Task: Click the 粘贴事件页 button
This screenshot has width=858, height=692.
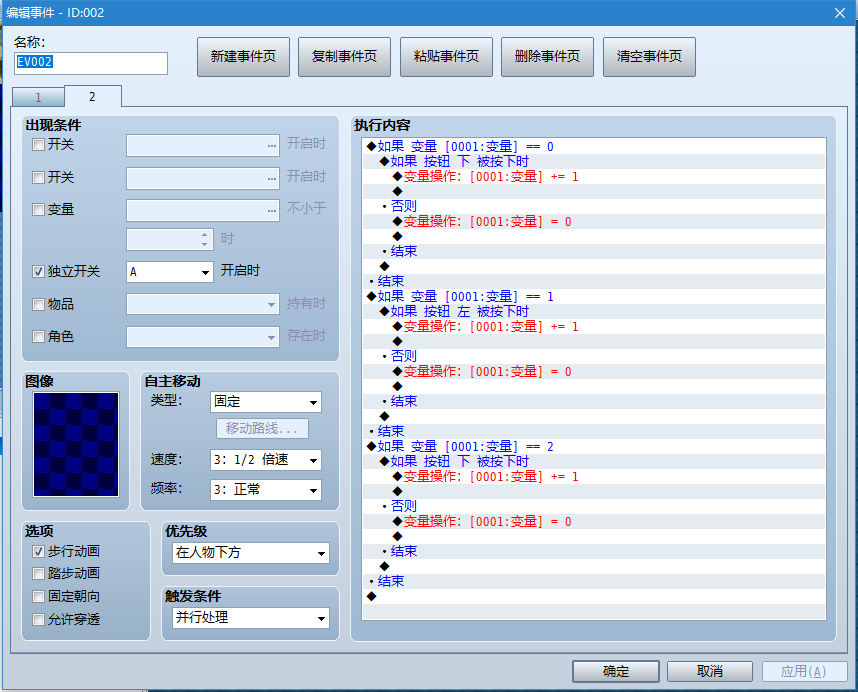Action: point(446,57)
